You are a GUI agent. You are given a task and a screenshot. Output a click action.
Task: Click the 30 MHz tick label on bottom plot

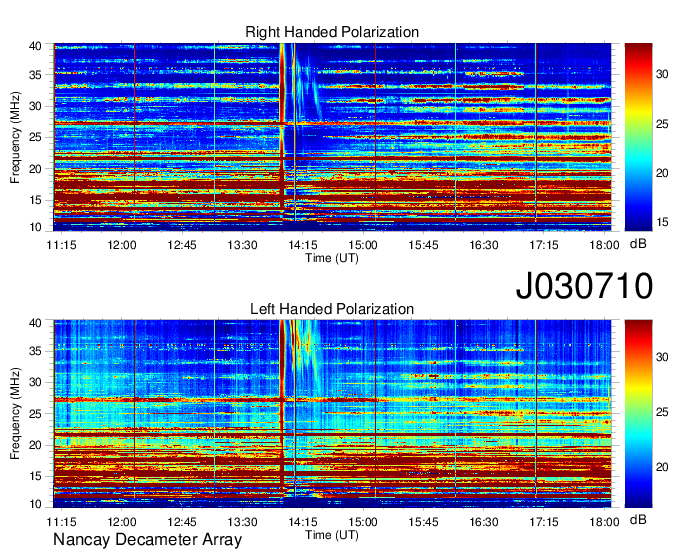35,382
